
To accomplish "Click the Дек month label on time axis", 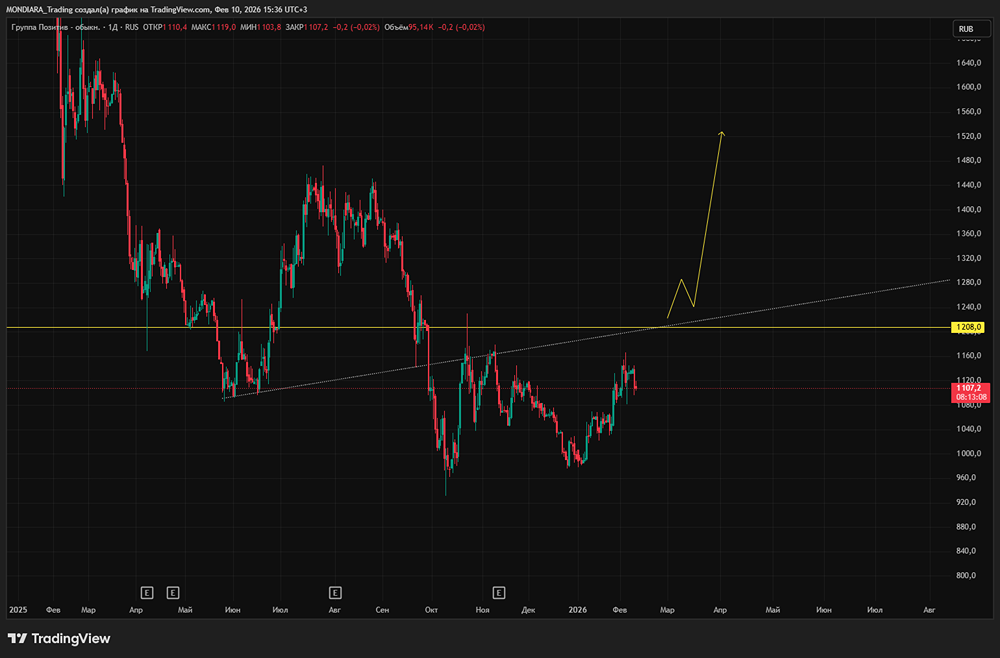I will click(528, 610).
